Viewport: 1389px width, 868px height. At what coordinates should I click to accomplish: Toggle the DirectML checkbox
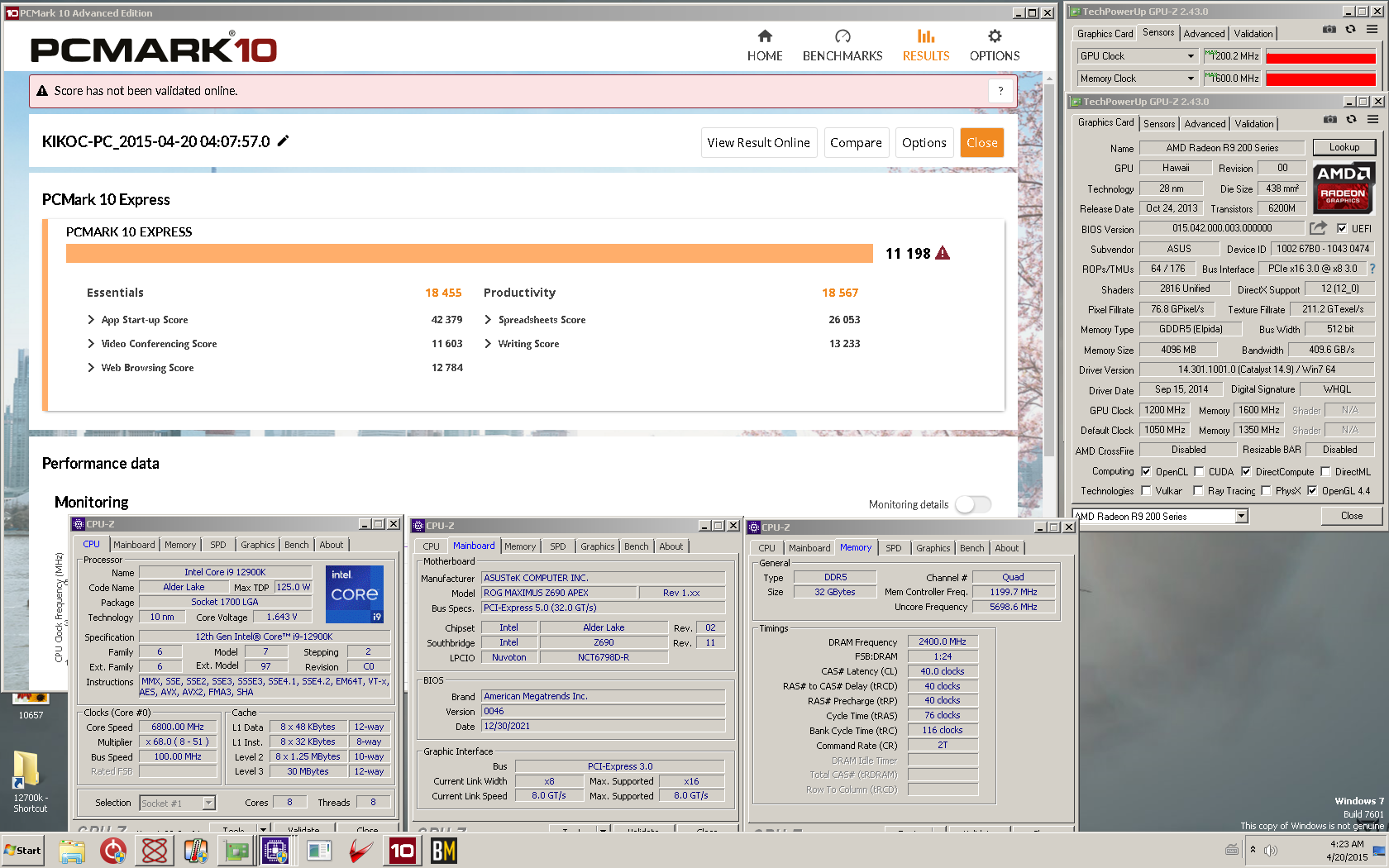tap(1325, 472)
